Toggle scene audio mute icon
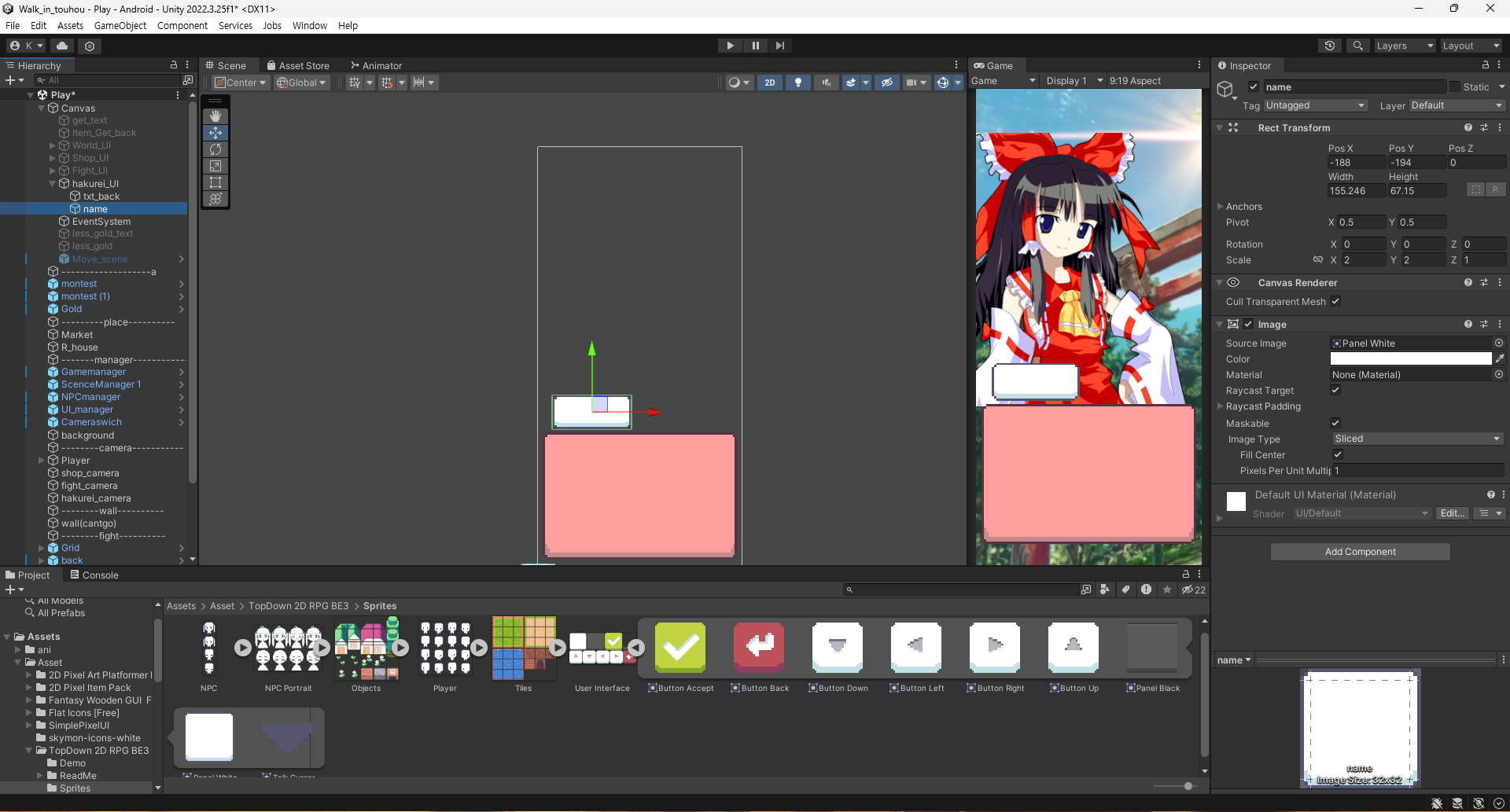Viewport: 1510px width, 812px height. click(827, 83)
